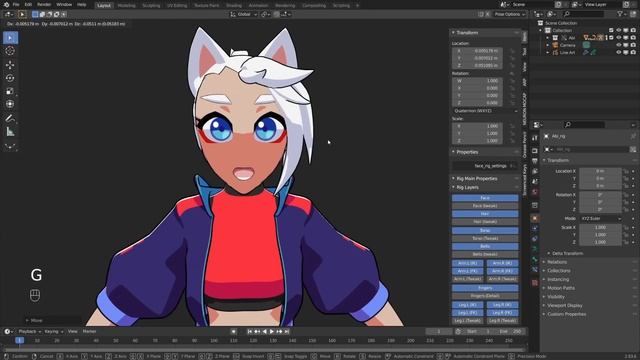Switch to the Animation workspace tab
Image resolution: width=640 pixels, height=360 pixels.
[x=258, y=5]
